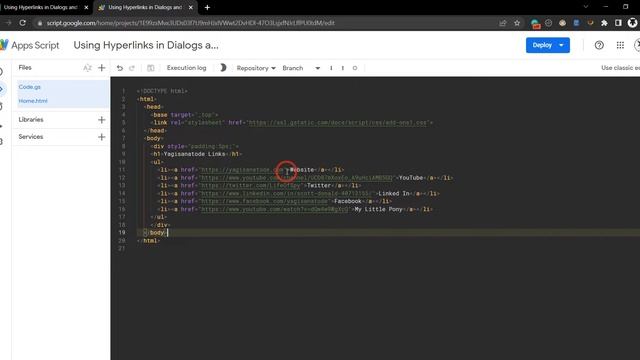Click the DOCTYPE html line

162,91
